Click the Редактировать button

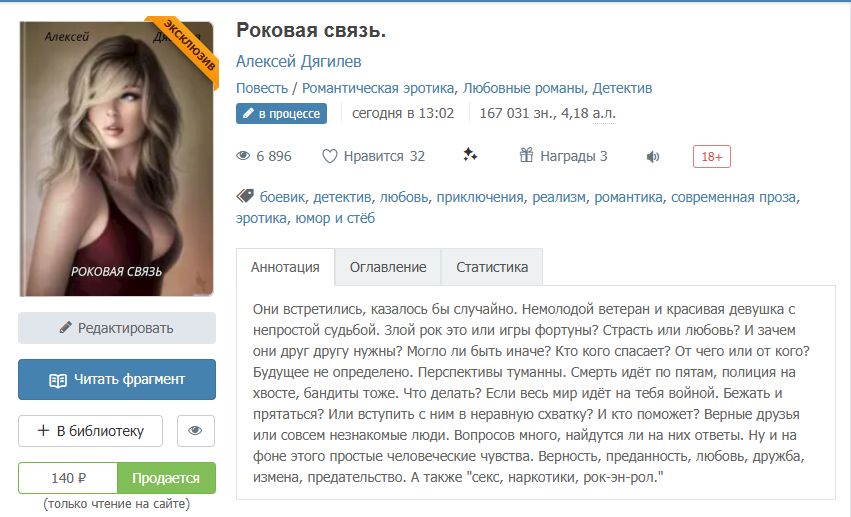(x=117, y=328)
